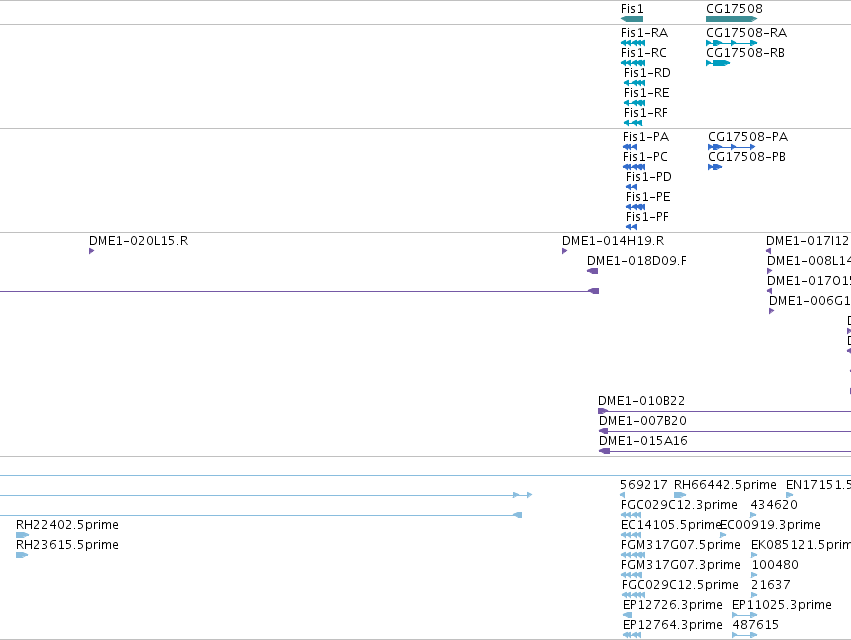
Task: Select the CG17508 gene label
Action: pyautogui.click(x=734, y=9)
